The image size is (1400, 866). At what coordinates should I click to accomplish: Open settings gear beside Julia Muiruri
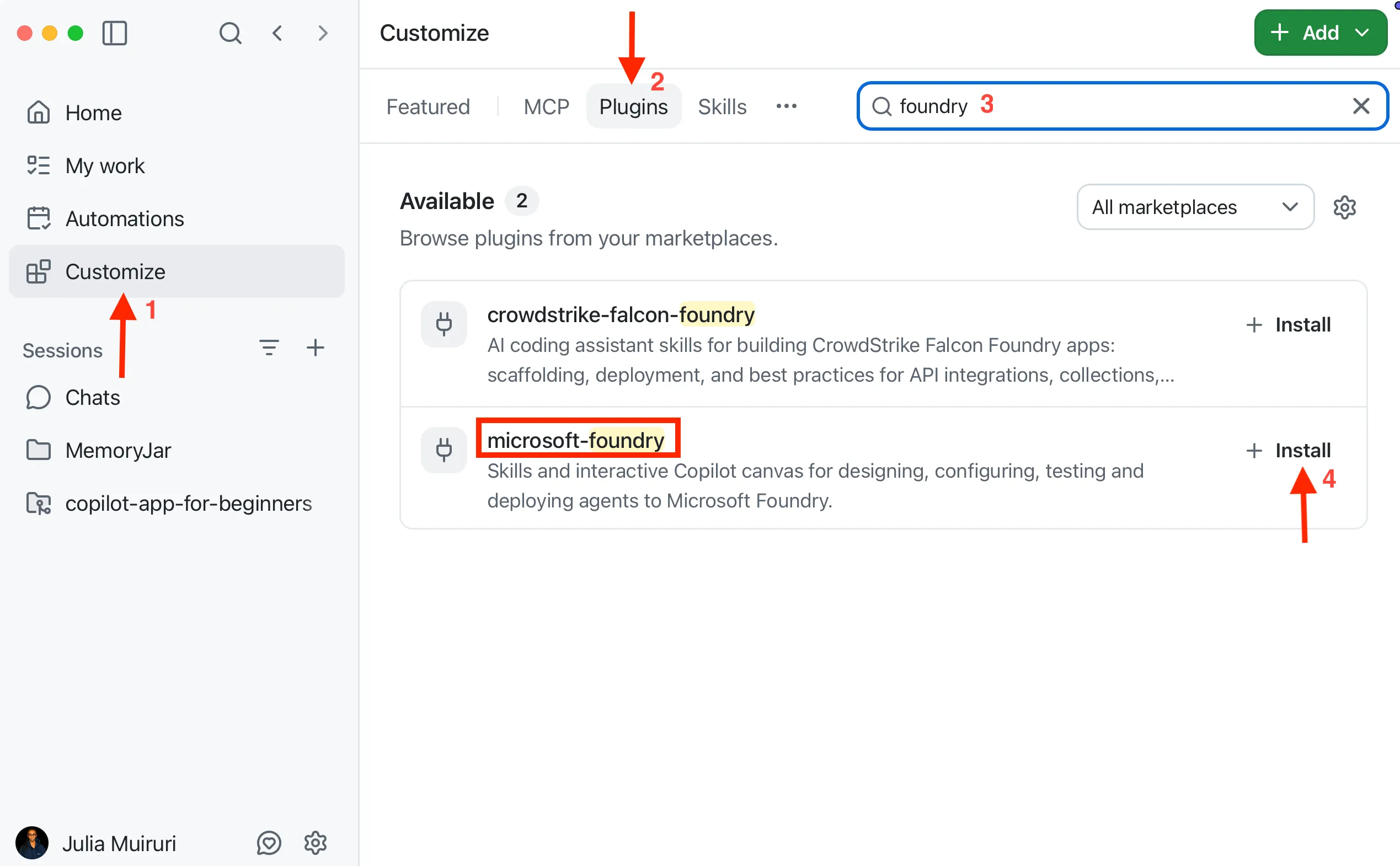pyautogui.click(x=316, y=842)
